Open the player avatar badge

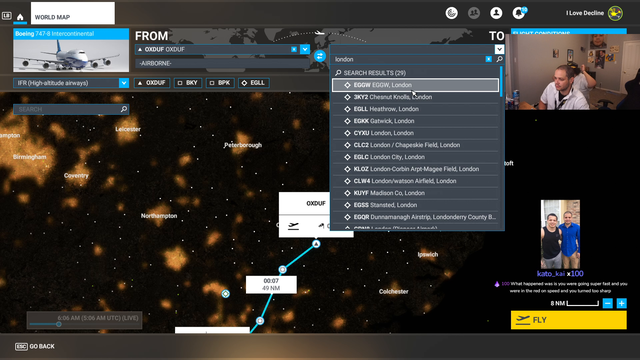point(615,13)
